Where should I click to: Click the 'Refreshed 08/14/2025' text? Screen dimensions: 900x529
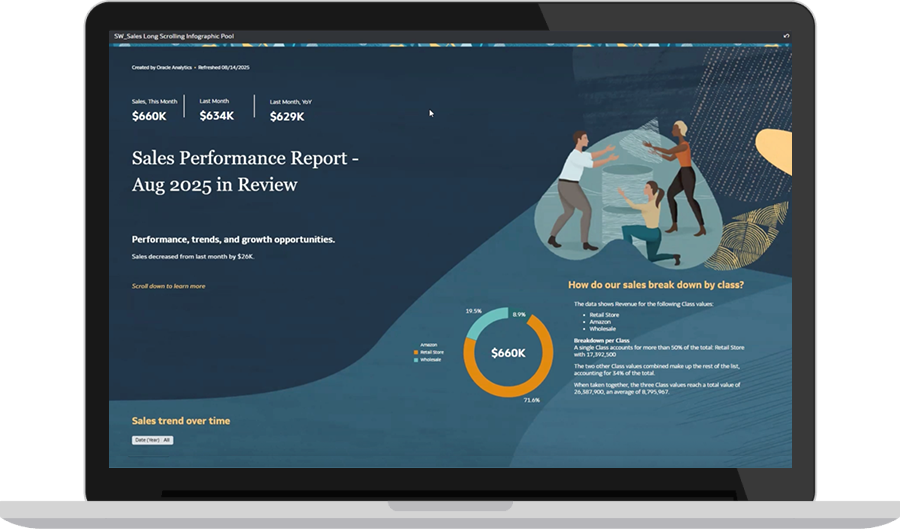(224, 67)
